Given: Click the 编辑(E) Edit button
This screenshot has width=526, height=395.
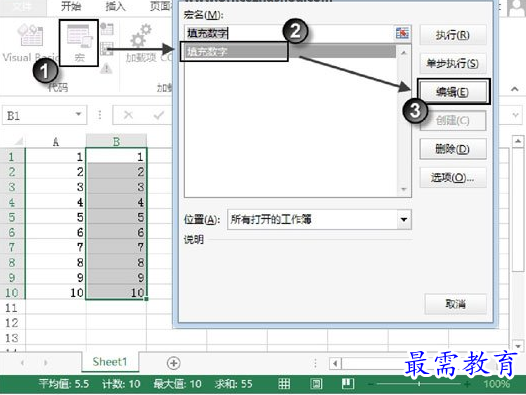Looking at the screenshot, I should click(453, 92).
